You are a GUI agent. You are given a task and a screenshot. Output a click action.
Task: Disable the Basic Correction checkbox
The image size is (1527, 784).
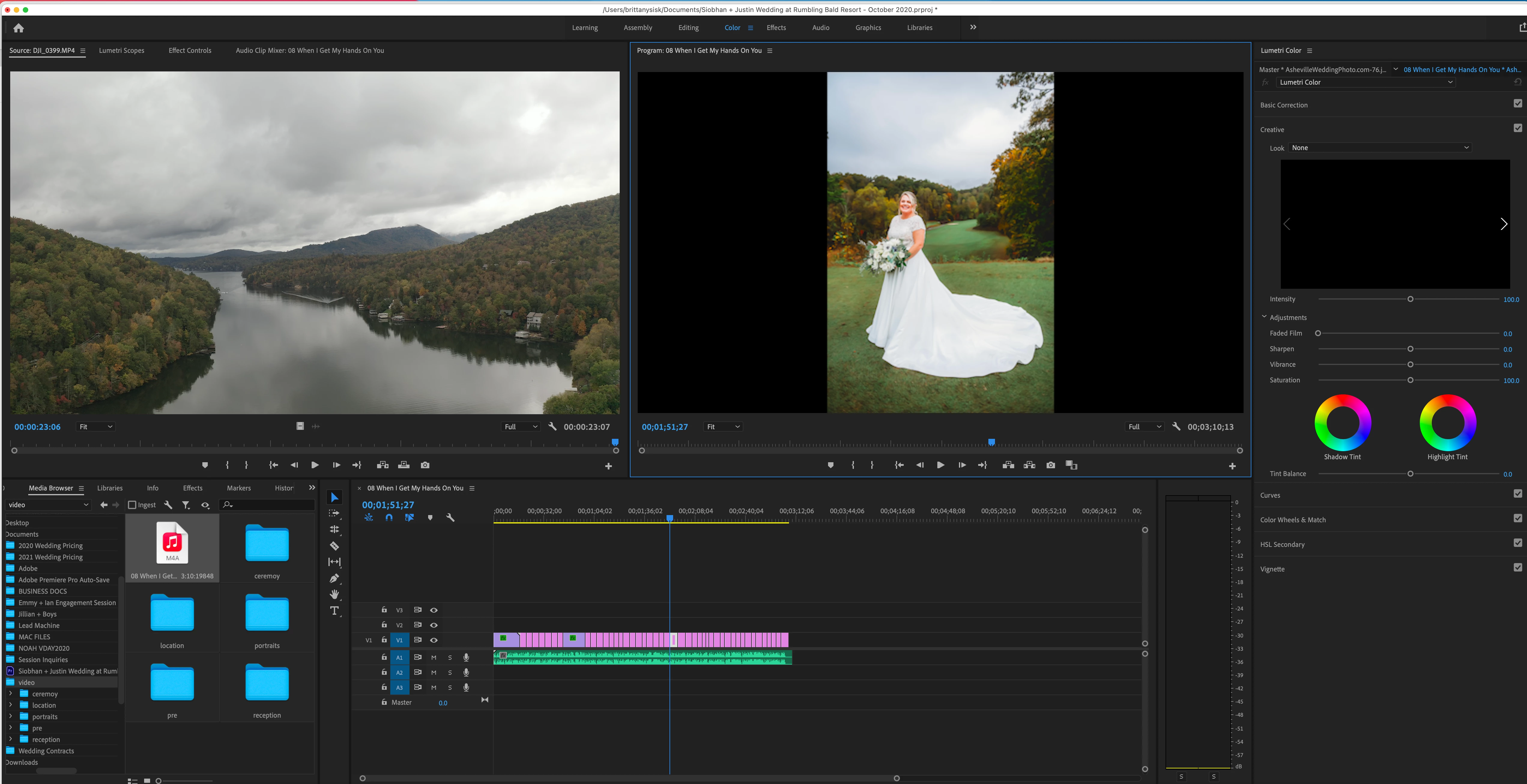pos(1517,104)
